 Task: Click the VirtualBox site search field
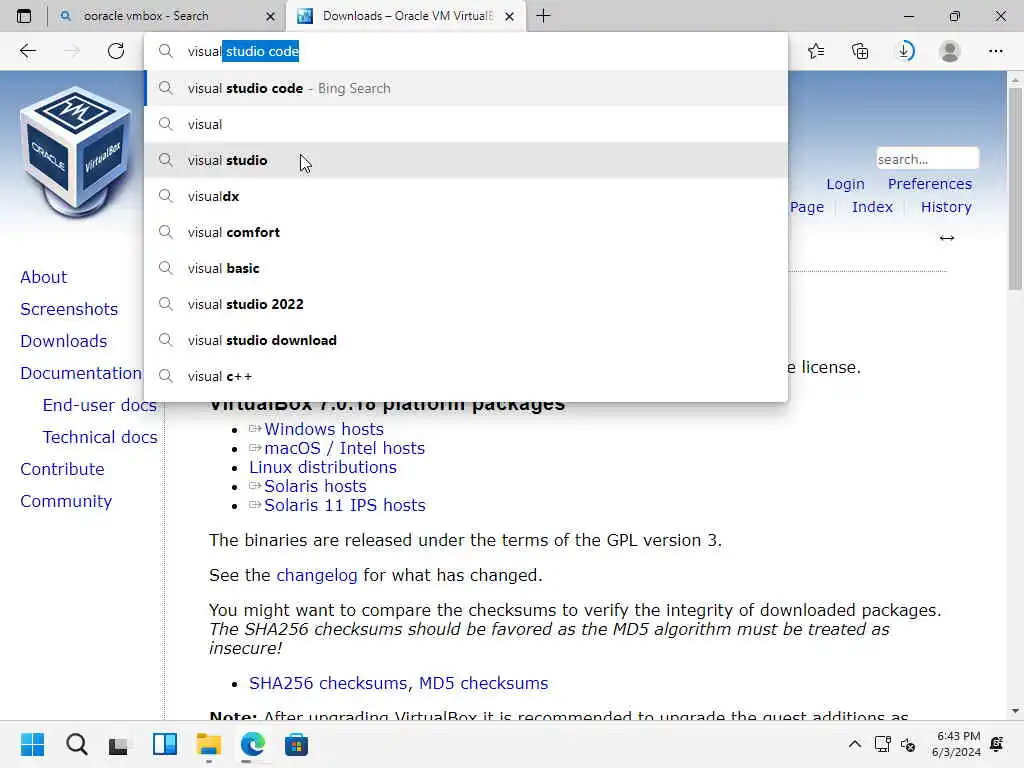point(927,159)
